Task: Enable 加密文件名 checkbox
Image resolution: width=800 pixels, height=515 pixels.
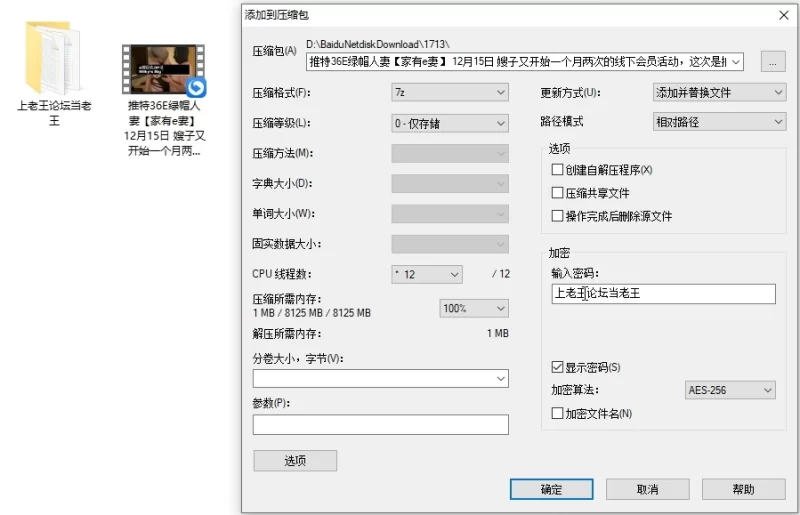Action: tap(557, 413)
